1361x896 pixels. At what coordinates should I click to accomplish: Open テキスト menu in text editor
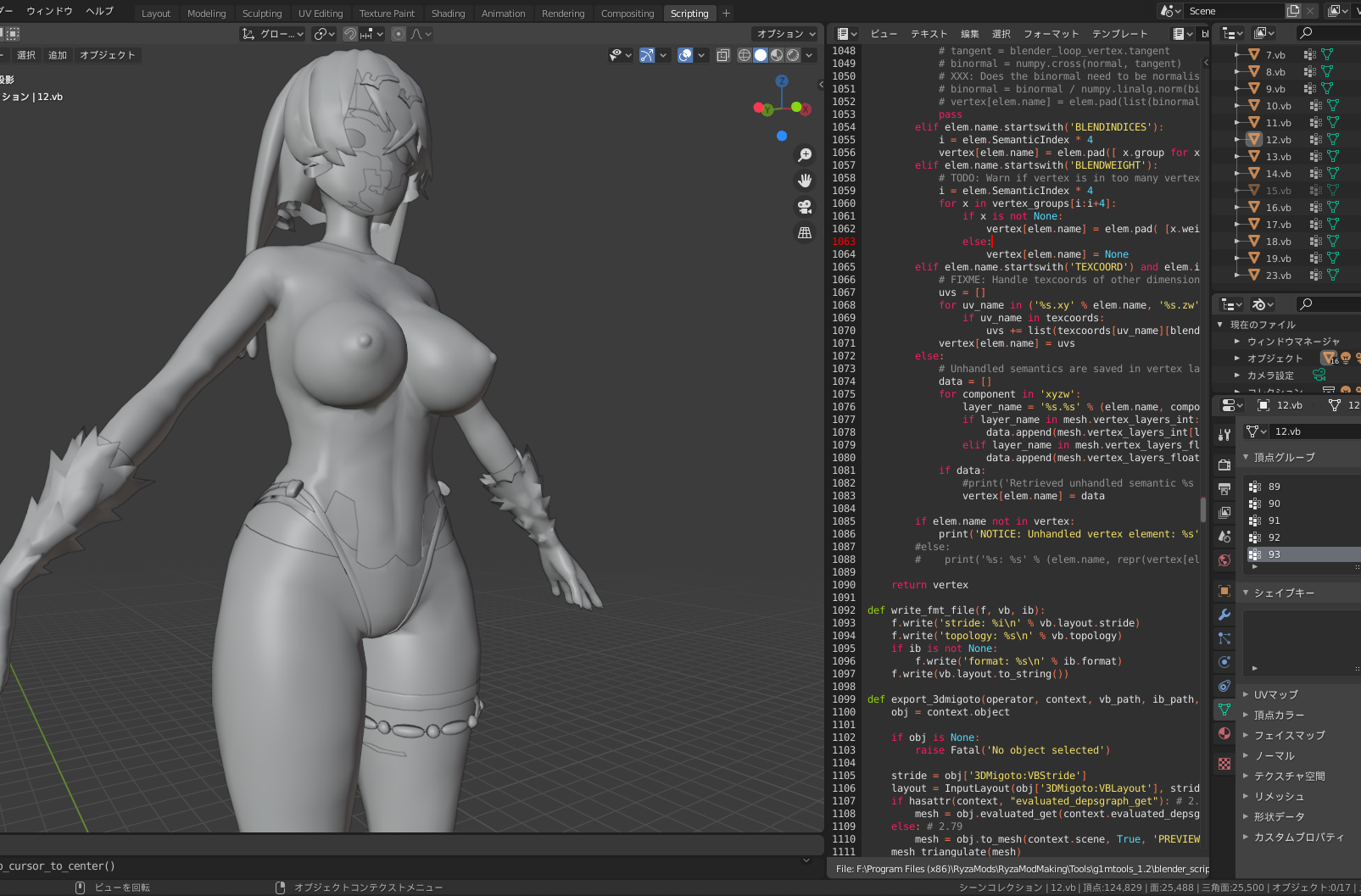tap(929, 34)
